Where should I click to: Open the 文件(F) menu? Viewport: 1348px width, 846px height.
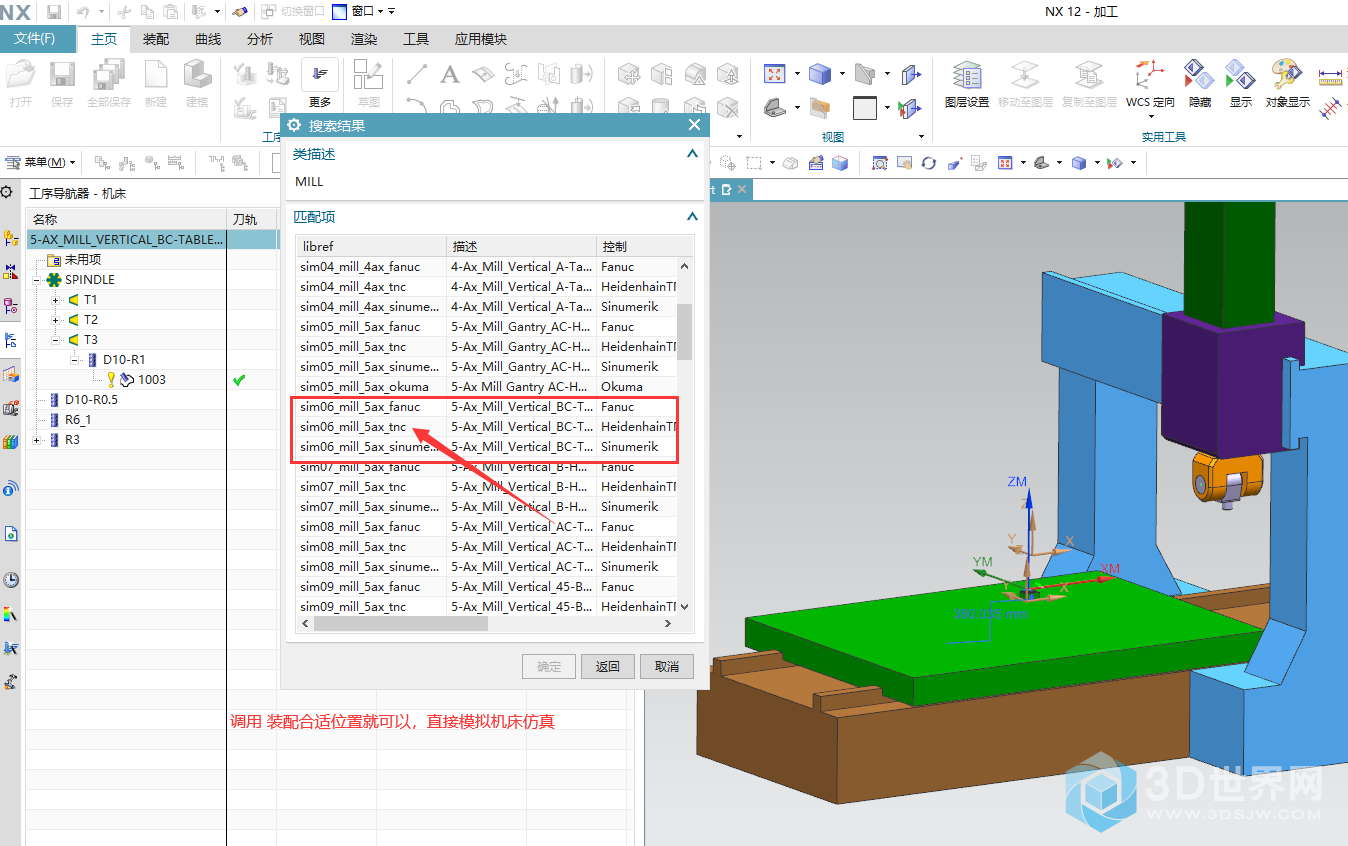point(40,39)
